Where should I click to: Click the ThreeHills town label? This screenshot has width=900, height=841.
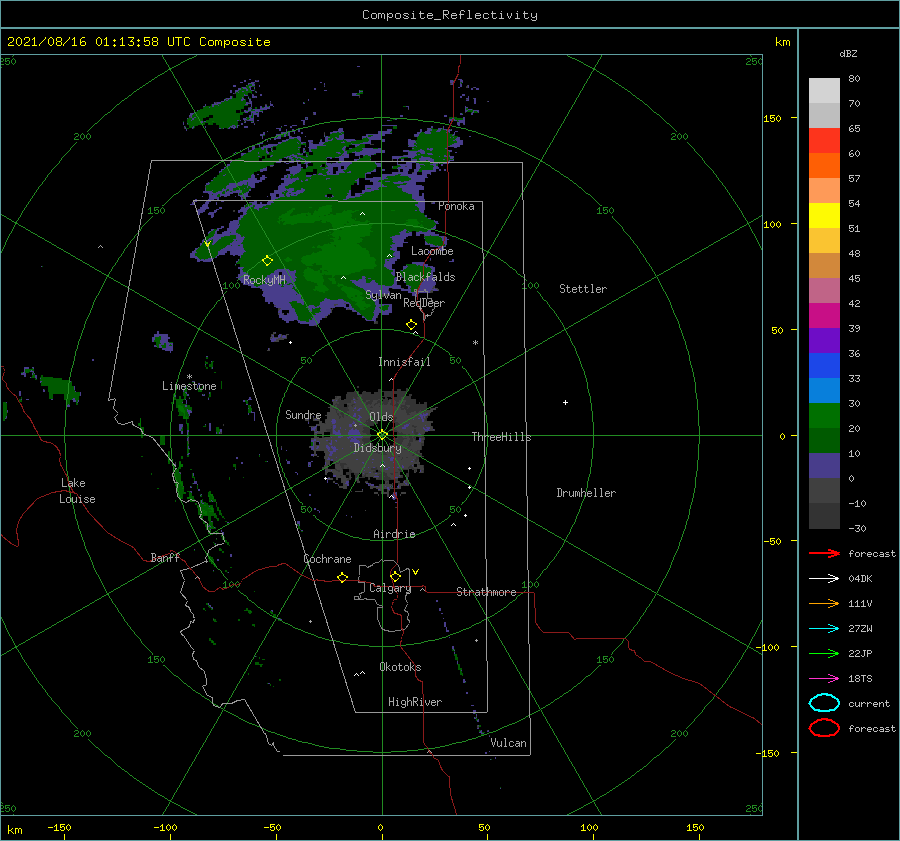(502, 437)
